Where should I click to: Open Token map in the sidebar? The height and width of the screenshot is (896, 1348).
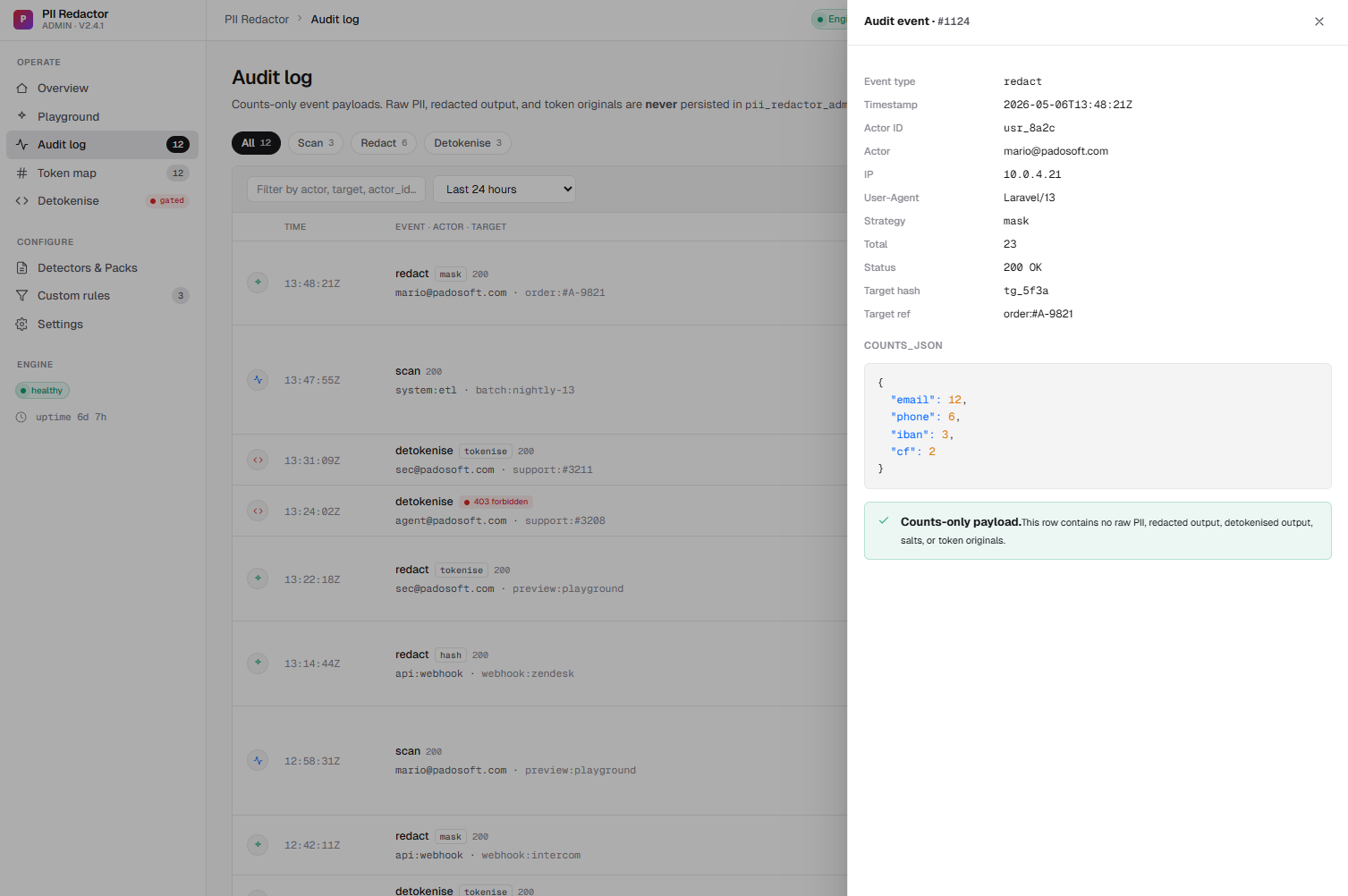[x=102, y=173]
